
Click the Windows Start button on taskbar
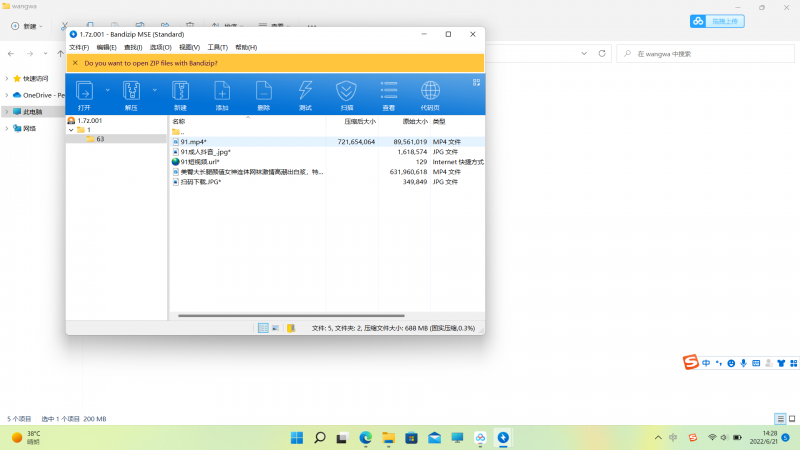pyautogui.click(x=297, y=438)
